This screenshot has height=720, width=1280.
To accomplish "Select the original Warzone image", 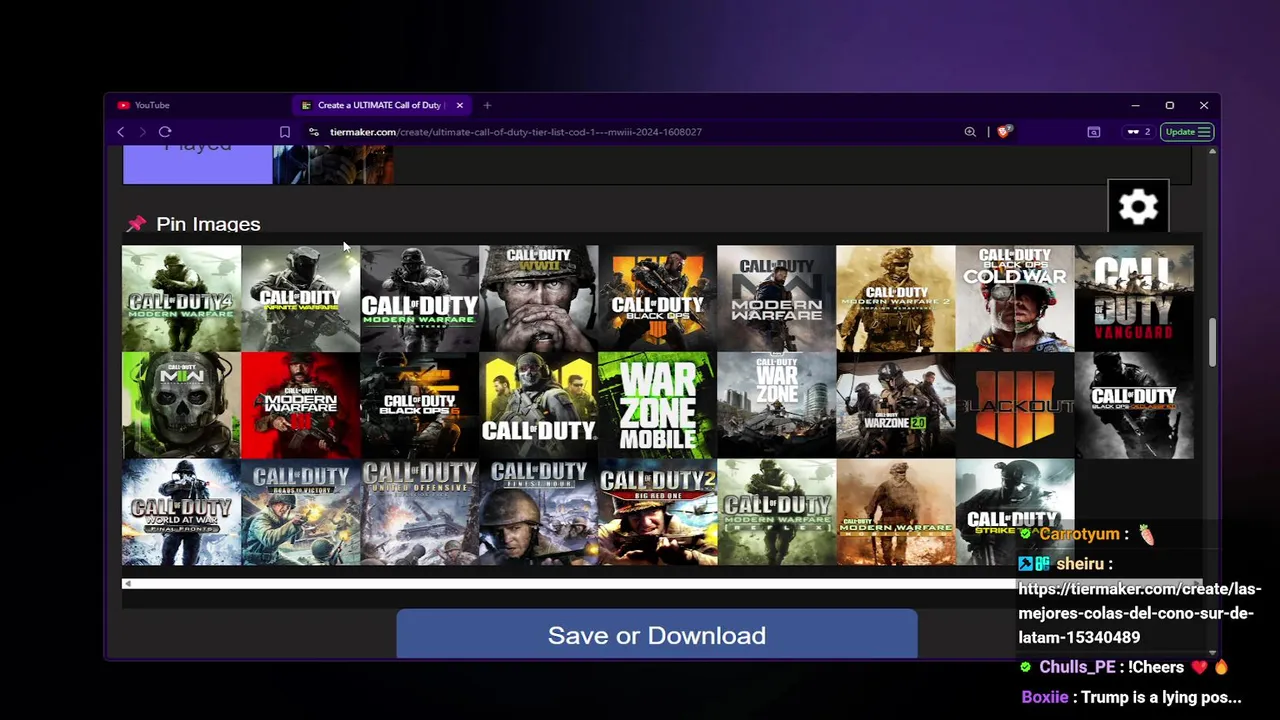I will pos(776,405).
